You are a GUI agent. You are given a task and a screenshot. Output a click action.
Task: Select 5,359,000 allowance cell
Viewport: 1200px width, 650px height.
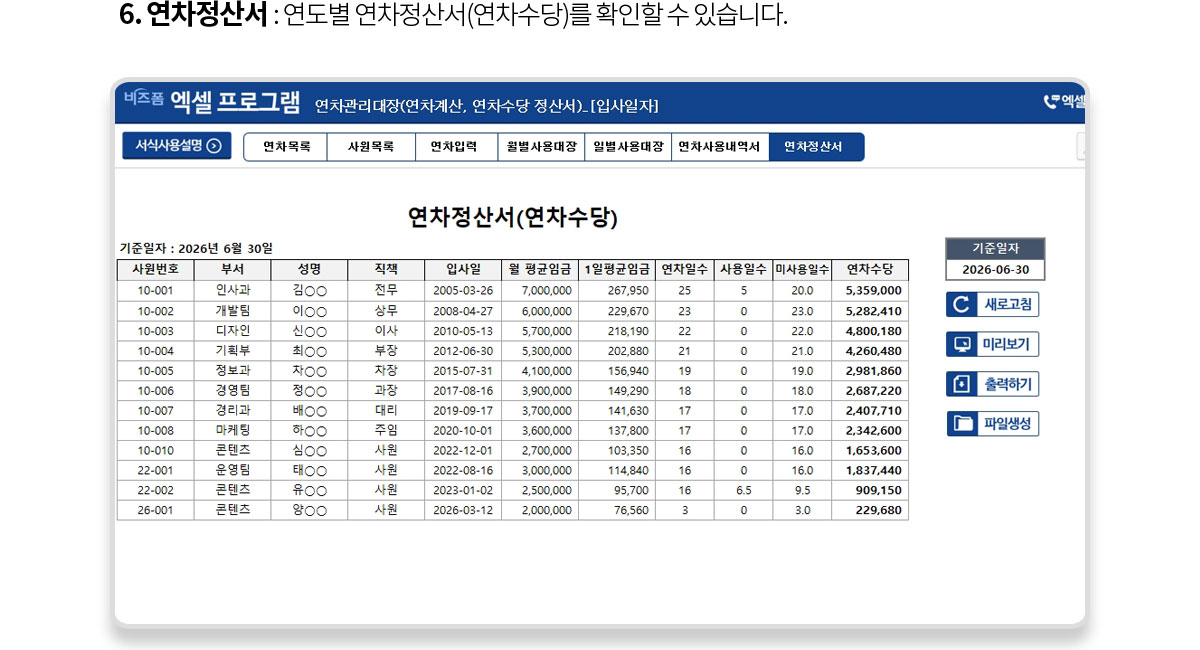pos(872,291)
